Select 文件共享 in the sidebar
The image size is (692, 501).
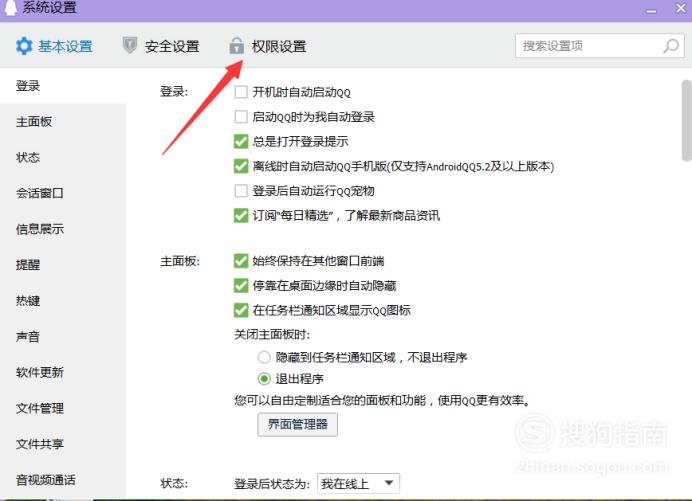click(x=63, y=444)
